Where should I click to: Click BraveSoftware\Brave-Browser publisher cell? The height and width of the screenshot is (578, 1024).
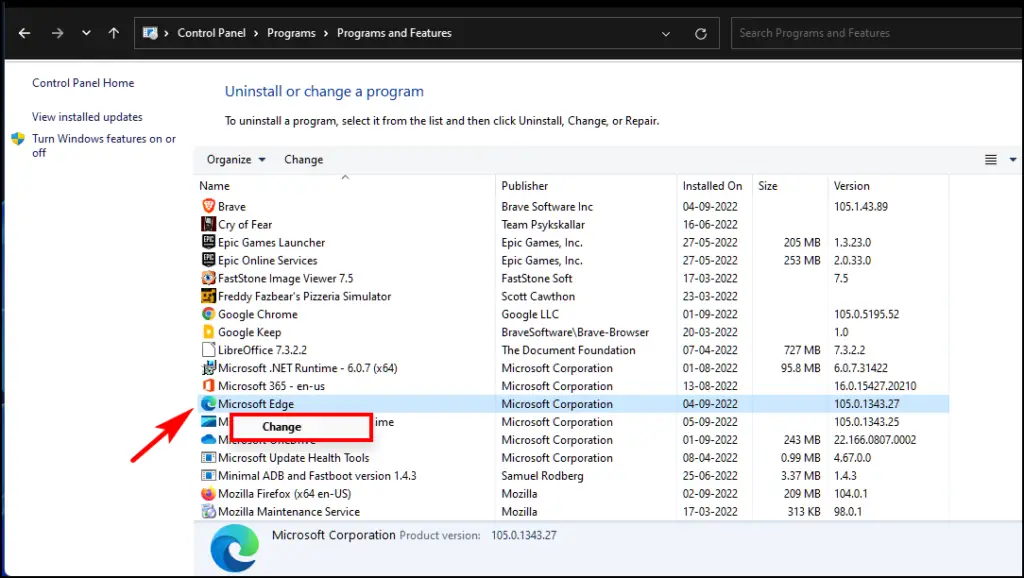pos(575,332)
